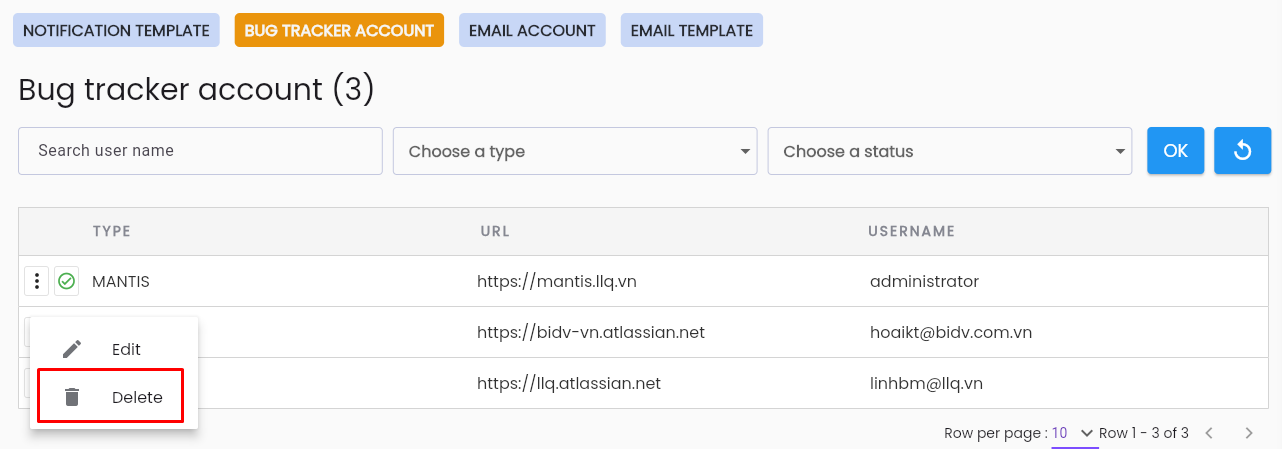The image size is (1282, 449).
Task: Choose Delete from the context menu
Action: coord(110,397)
